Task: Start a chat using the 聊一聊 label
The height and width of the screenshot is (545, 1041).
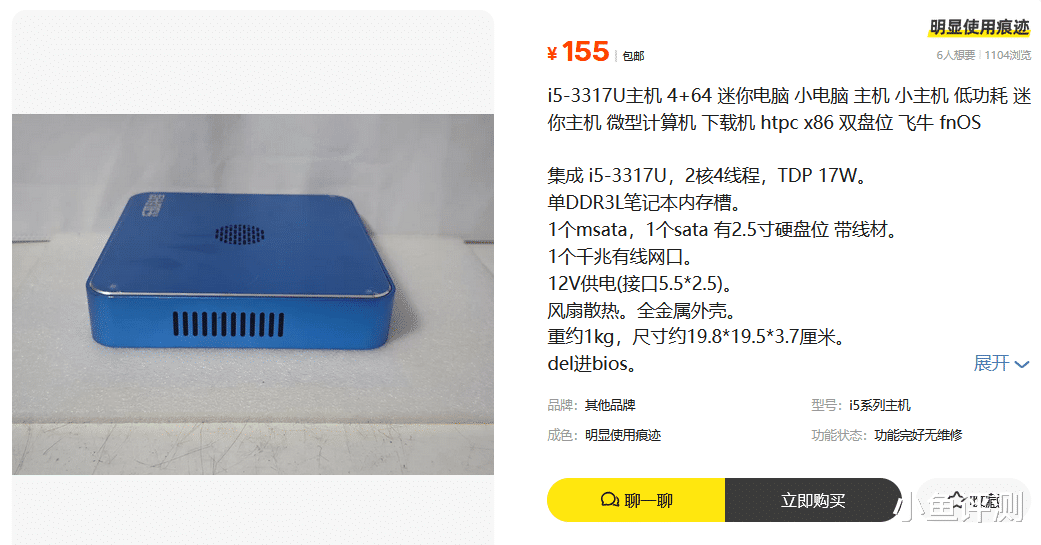Action: (648, 501)
